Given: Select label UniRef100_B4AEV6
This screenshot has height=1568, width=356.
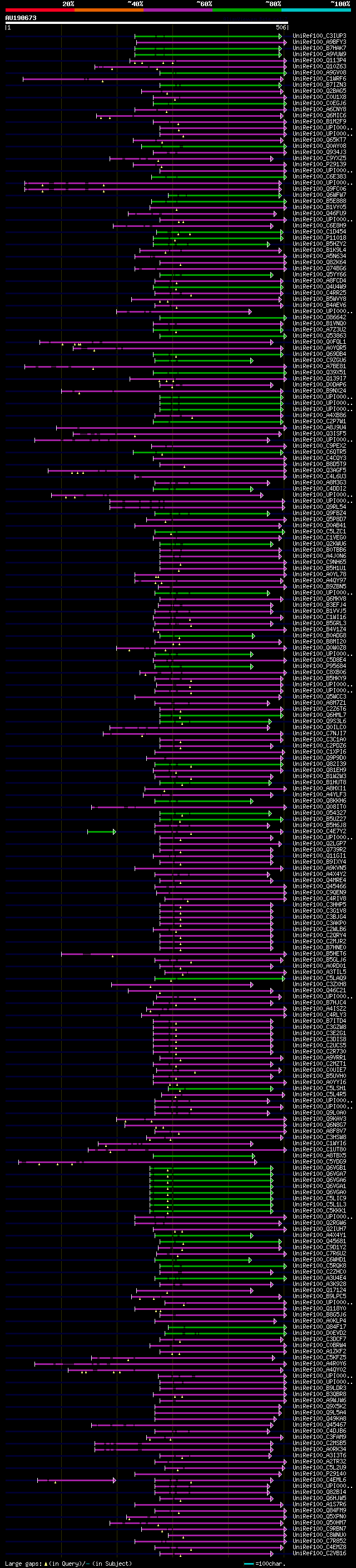Looking at the screenshot, I should click(319, 305).
